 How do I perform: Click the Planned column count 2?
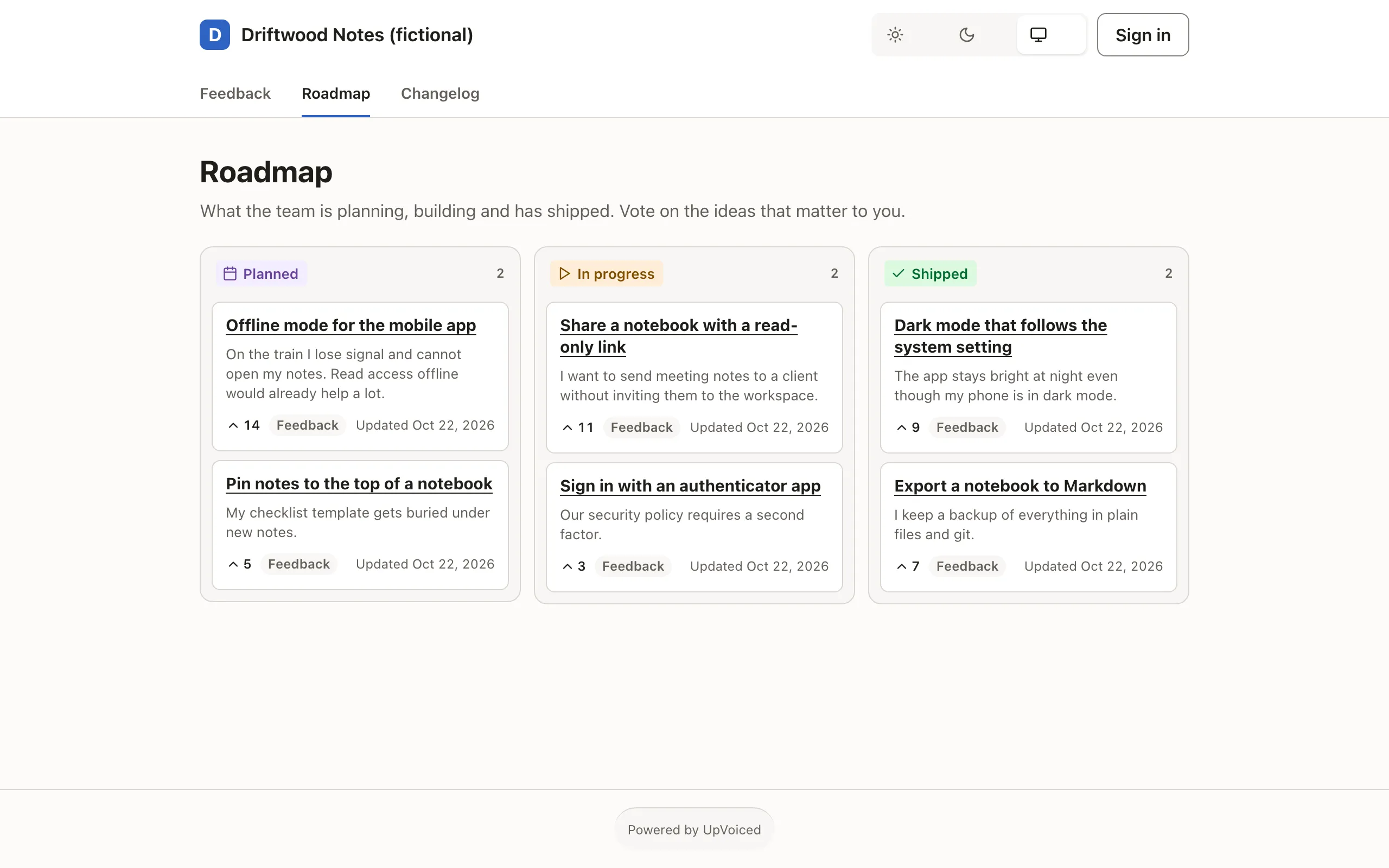pyautogui.click(x=500, y=274)
